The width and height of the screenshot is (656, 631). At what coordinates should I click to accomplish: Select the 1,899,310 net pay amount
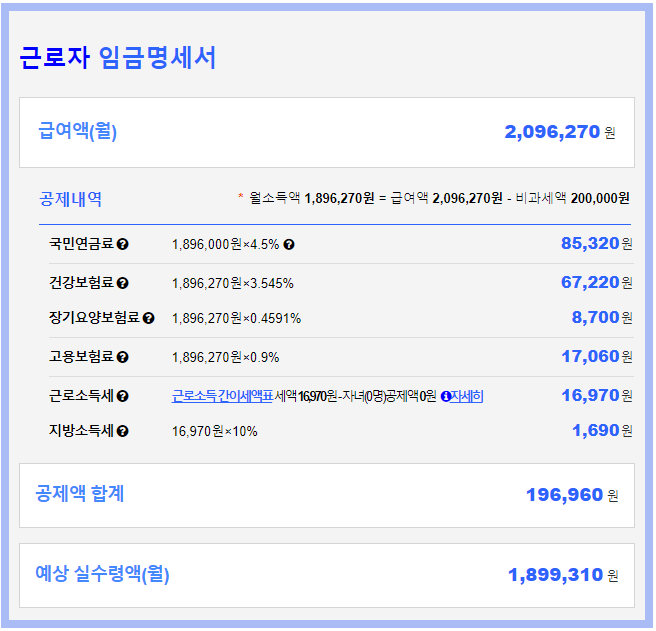click(555, 576)
